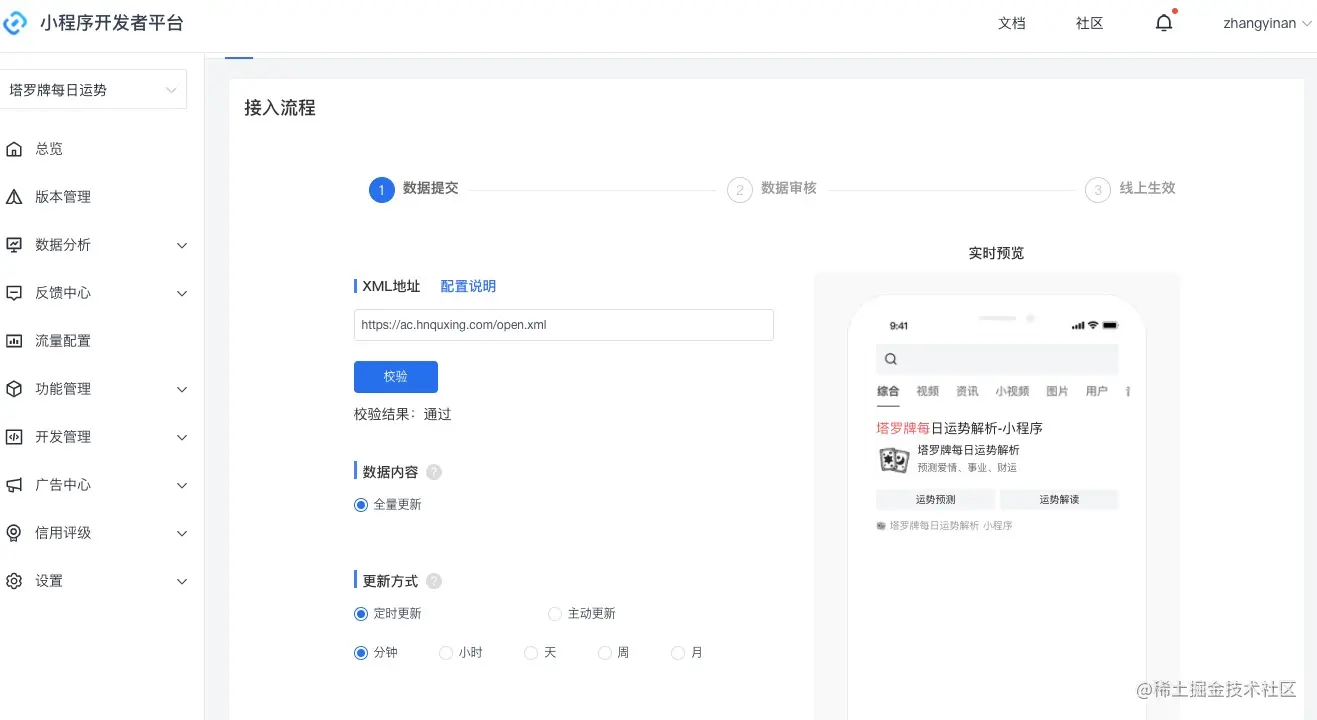Screen dimensions: 1317x720
Task: Switch to 图片 tab in preview
Action: [x=1057, y=391]
